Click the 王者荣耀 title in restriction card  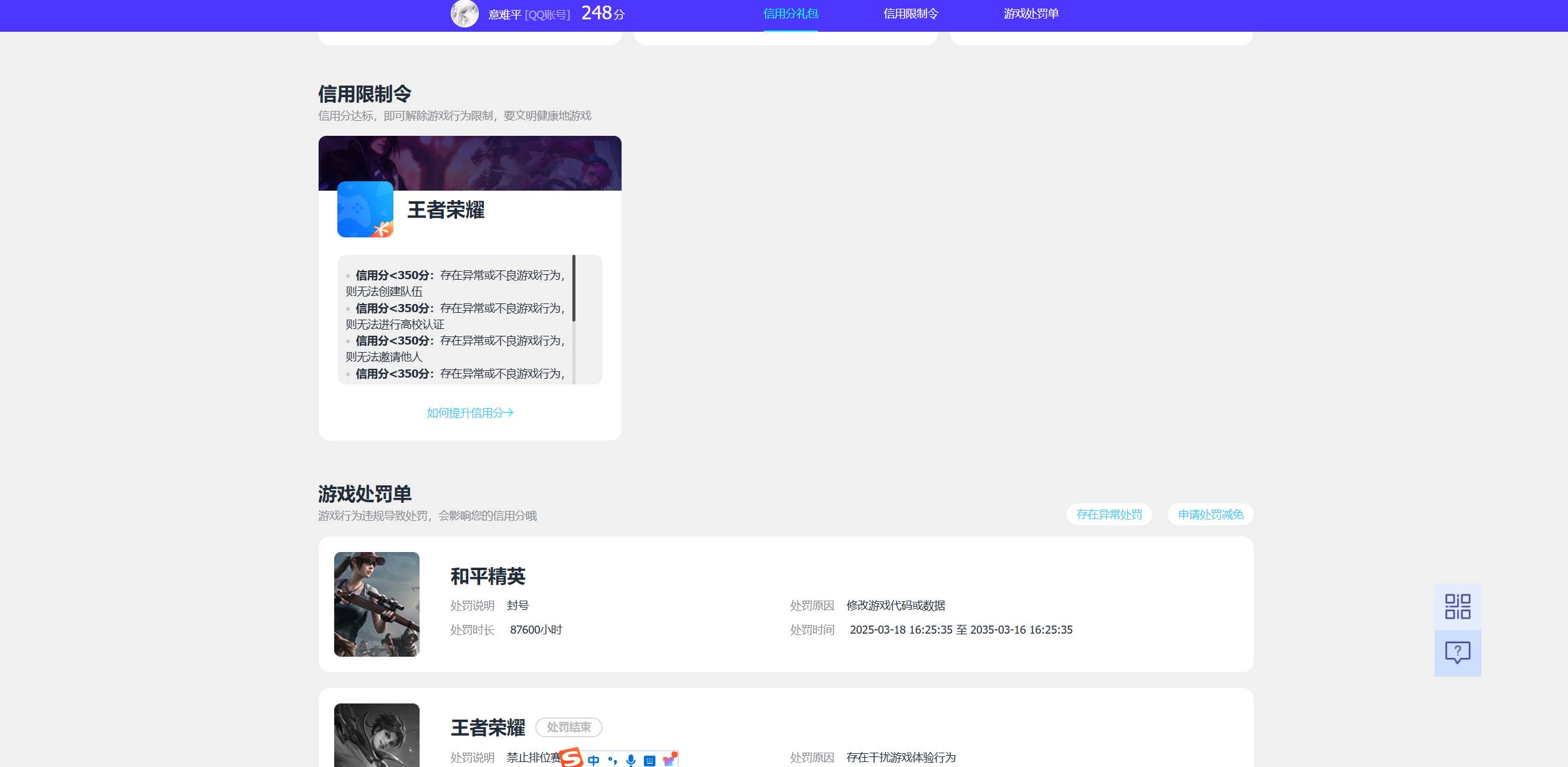click(446, 210)
